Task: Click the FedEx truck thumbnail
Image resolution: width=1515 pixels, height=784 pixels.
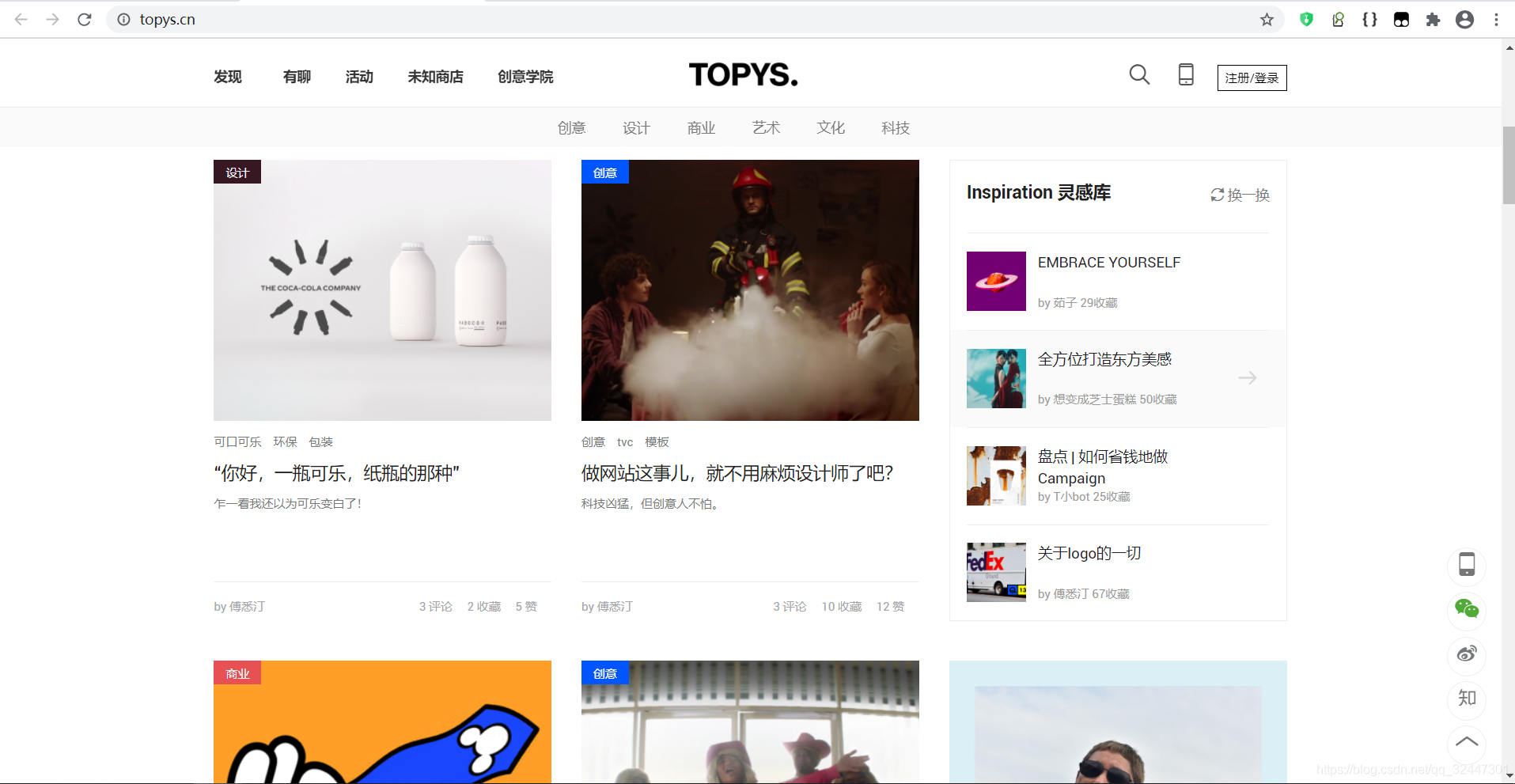Action: tap(996, 572)
